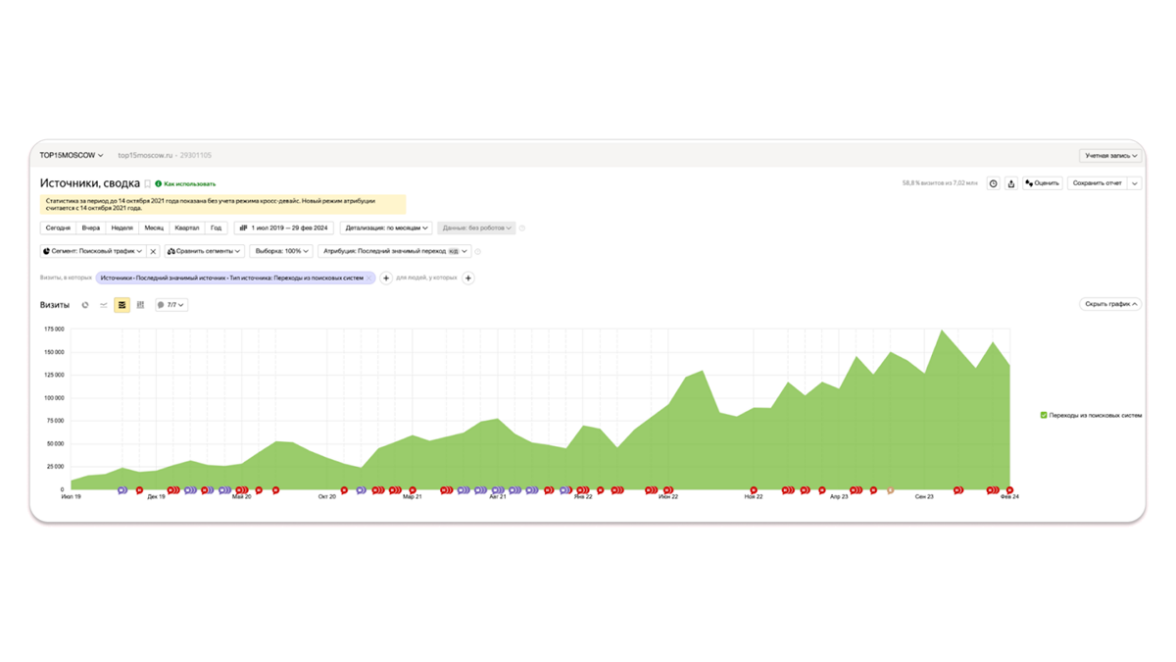
Task: Select the 'Неделя' period tab
Action: coord(122,228)
